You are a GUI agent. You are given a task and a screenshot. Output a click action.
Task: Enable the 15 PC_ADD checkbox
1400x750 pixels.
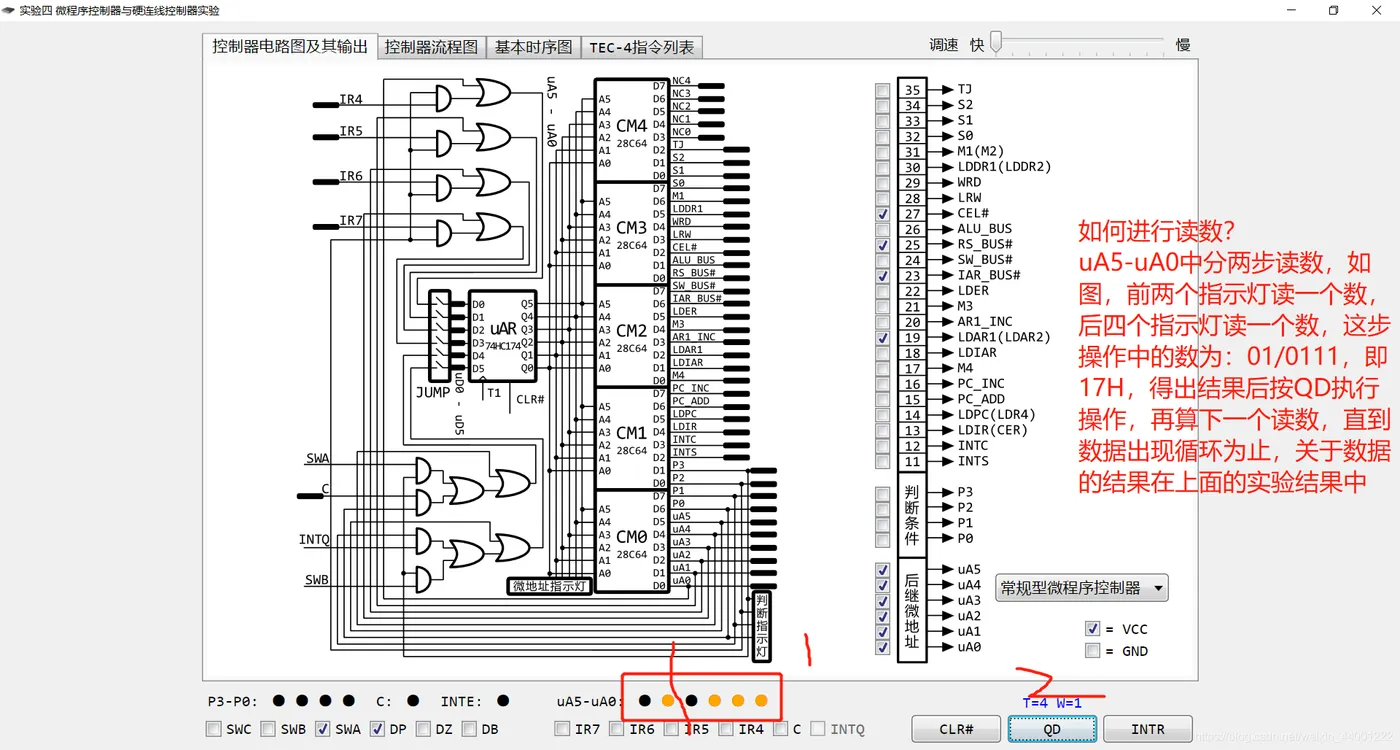pos(882,400)
